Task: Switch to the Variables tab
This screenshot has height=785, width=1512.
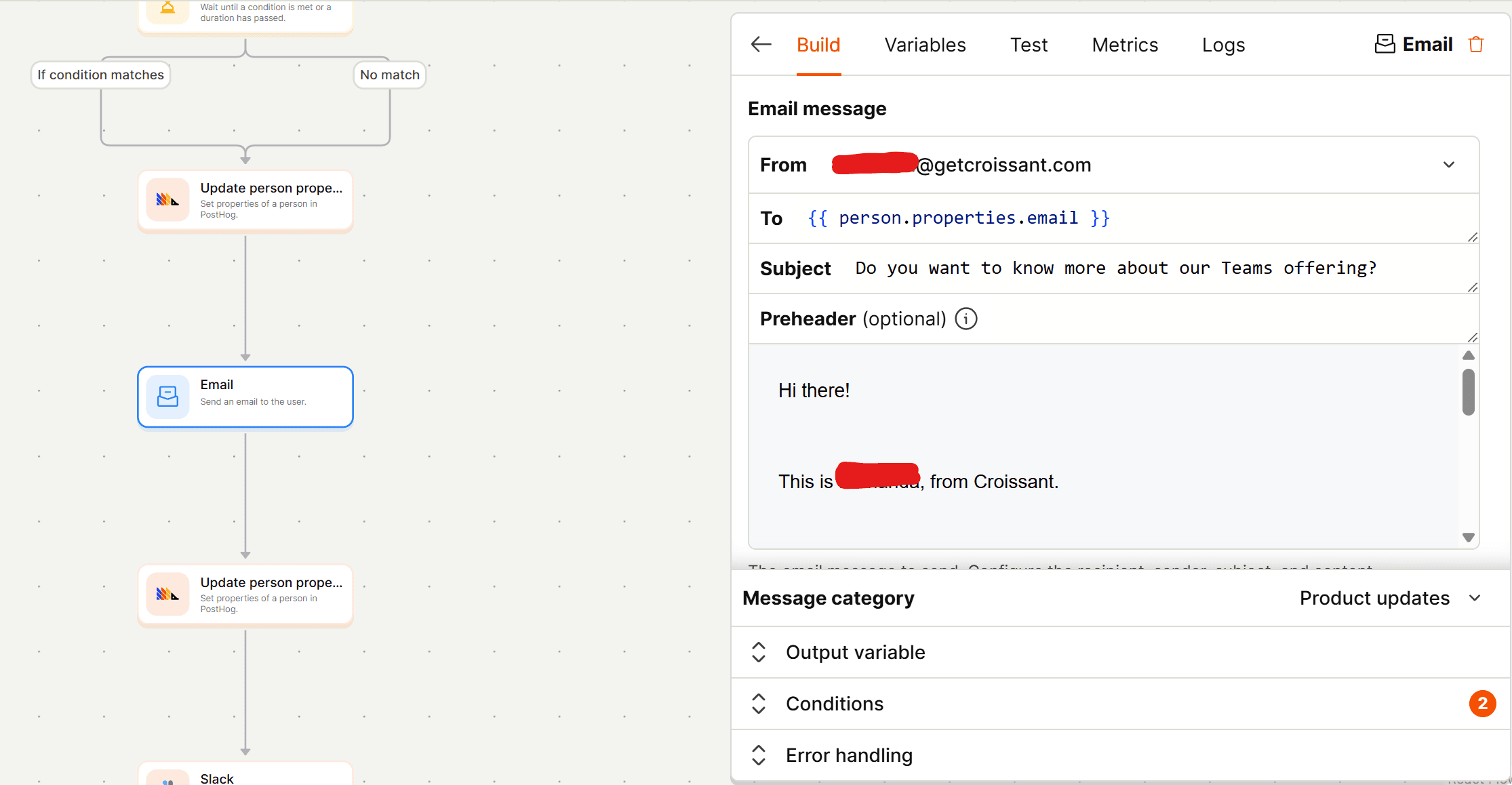Action: pyautogui.click(x=925, y=44)
